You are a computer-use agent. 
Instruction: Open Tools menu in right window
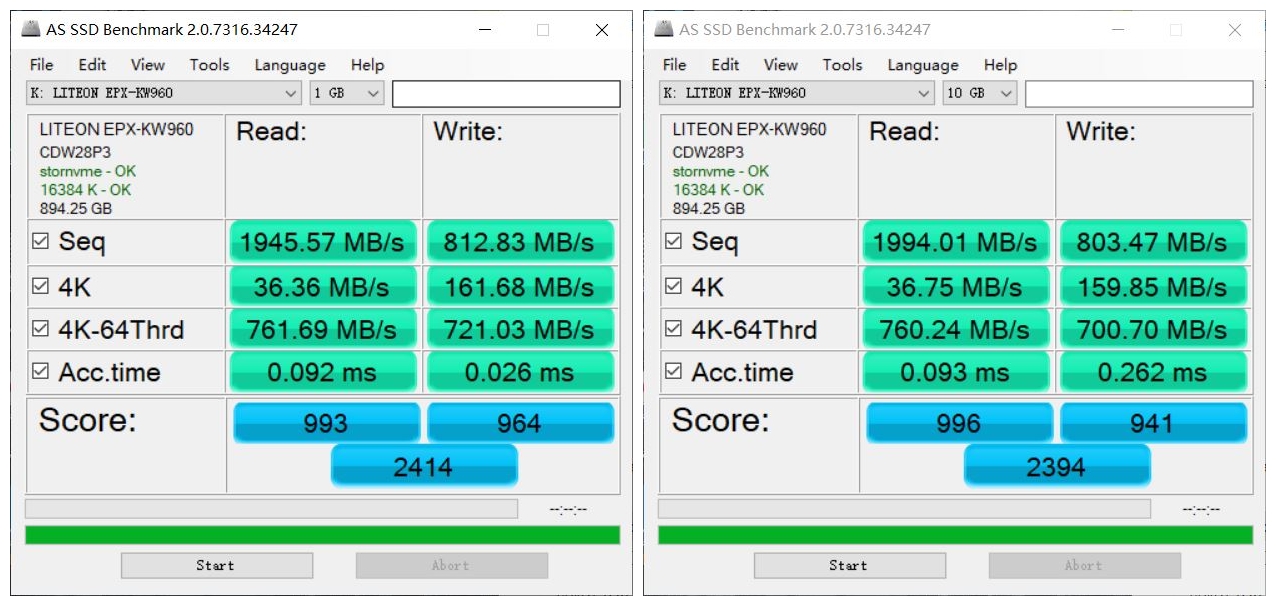point(843,65)
